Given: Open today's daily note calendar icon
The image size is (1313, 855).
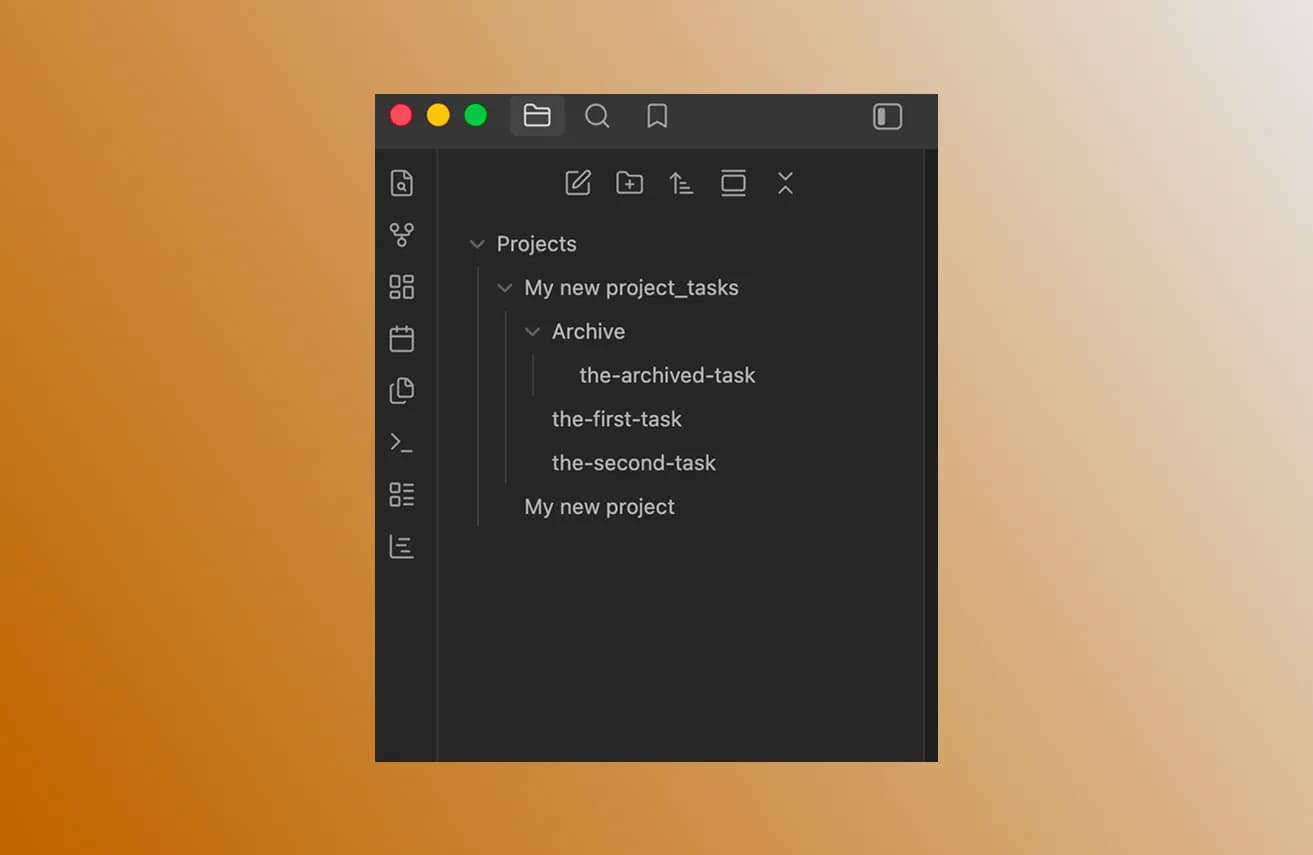Looking at the screenshot, I should (x=401, y=339).
